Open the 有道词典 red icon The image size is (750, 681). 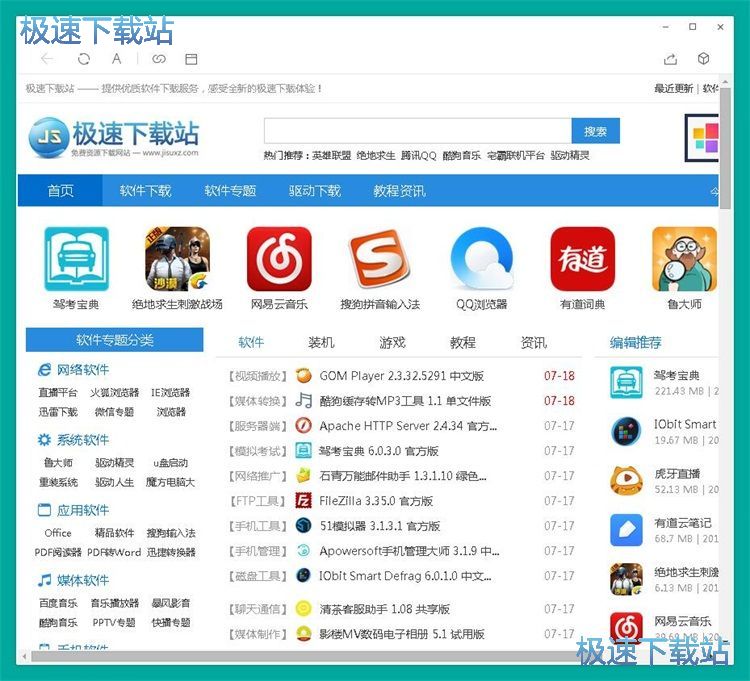583,259
